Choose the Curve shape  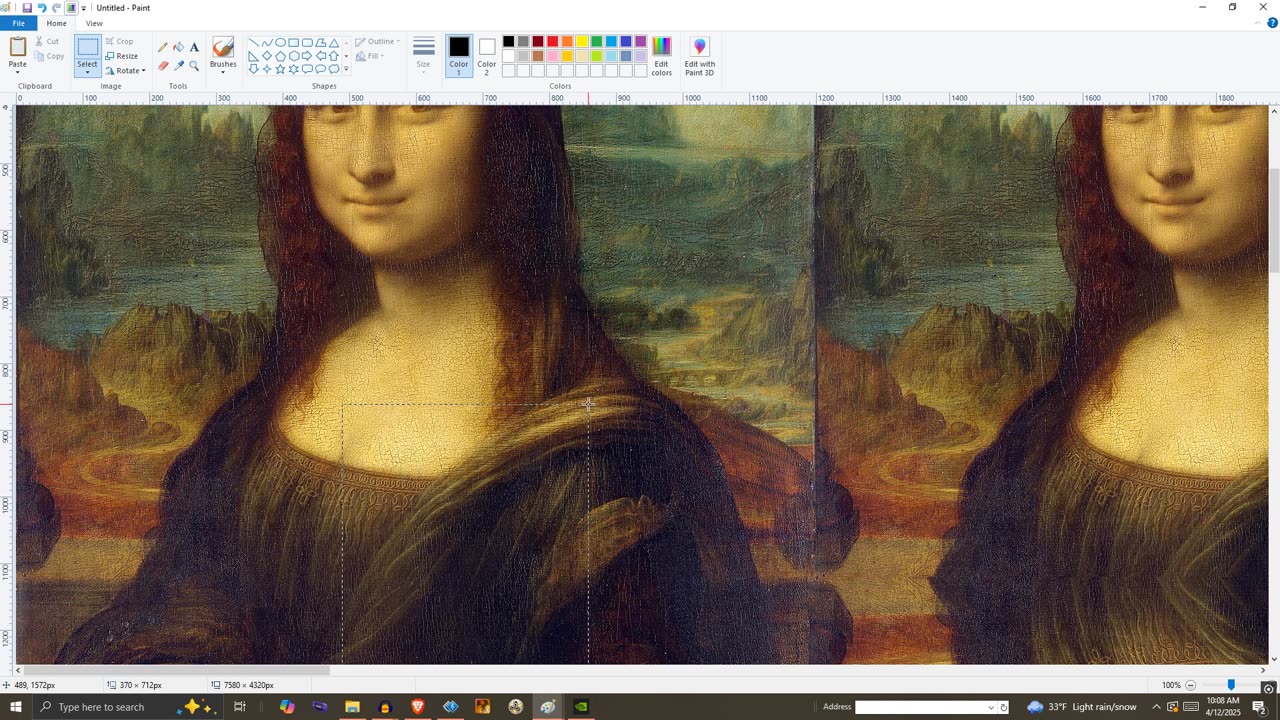(267, 43)
